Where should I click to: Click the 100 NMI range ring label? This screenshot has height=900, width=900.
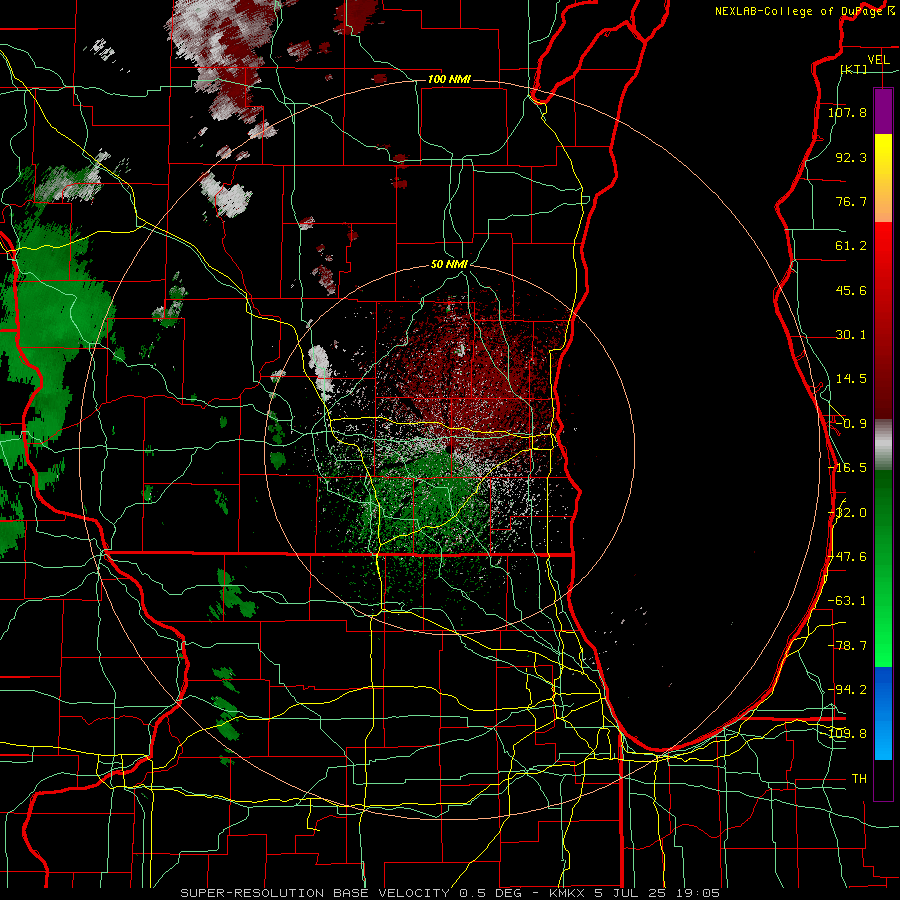coord(449,79)
